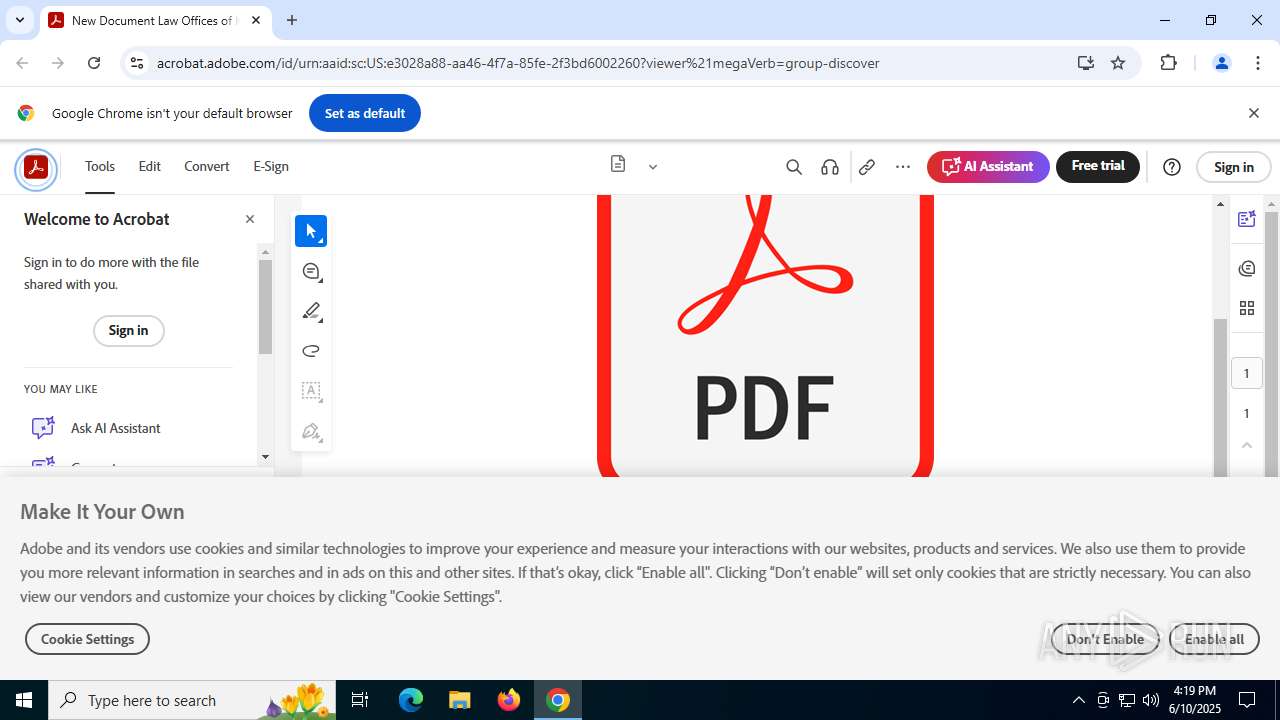The height and width of the screenshot is (720, 1280).
Task: Select the freehand draw loop tool
Action: coord(311,351)
